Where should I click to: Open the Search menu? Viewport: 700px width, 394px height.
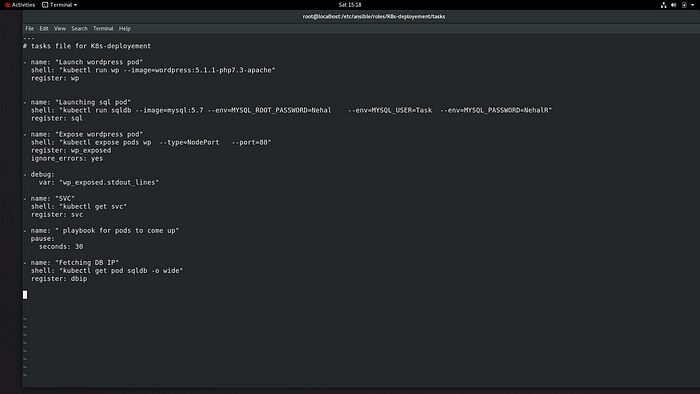(x=79, y=29)
